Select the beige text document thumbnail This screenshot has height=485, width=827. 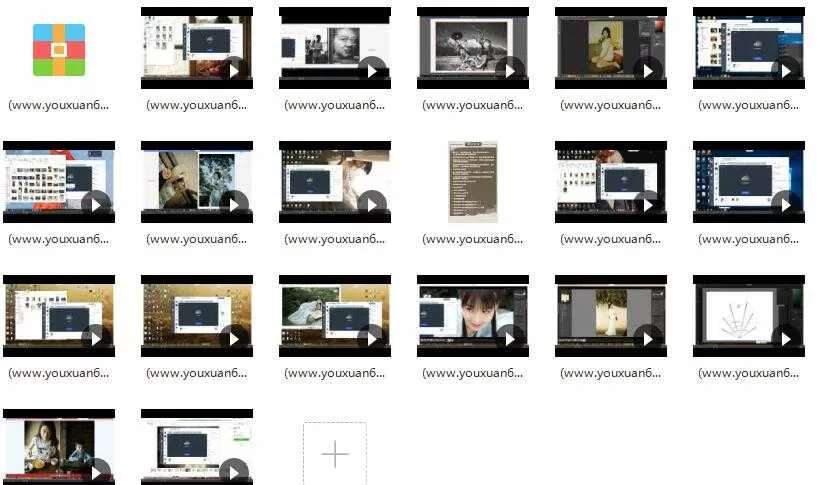pyautogui.click(x=472, y=182)
